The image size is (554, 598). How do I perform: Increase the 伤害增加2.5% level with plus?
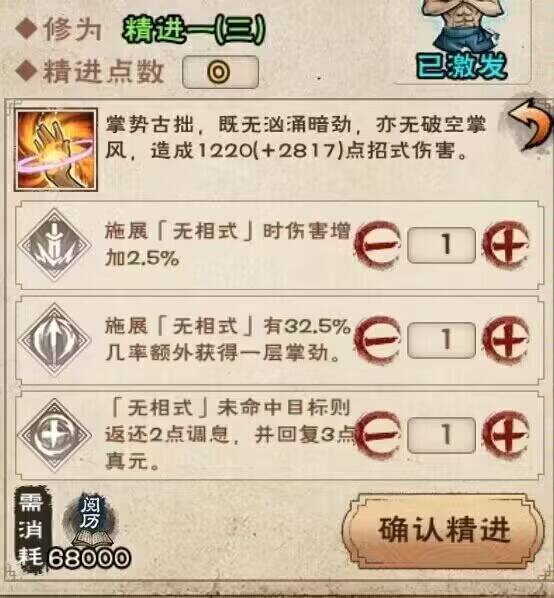pos(506,244)
